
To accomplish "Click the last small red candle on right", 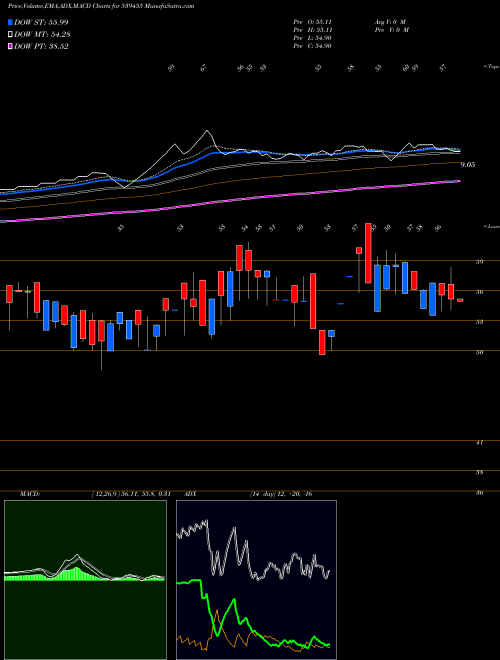I will (460, 300).
